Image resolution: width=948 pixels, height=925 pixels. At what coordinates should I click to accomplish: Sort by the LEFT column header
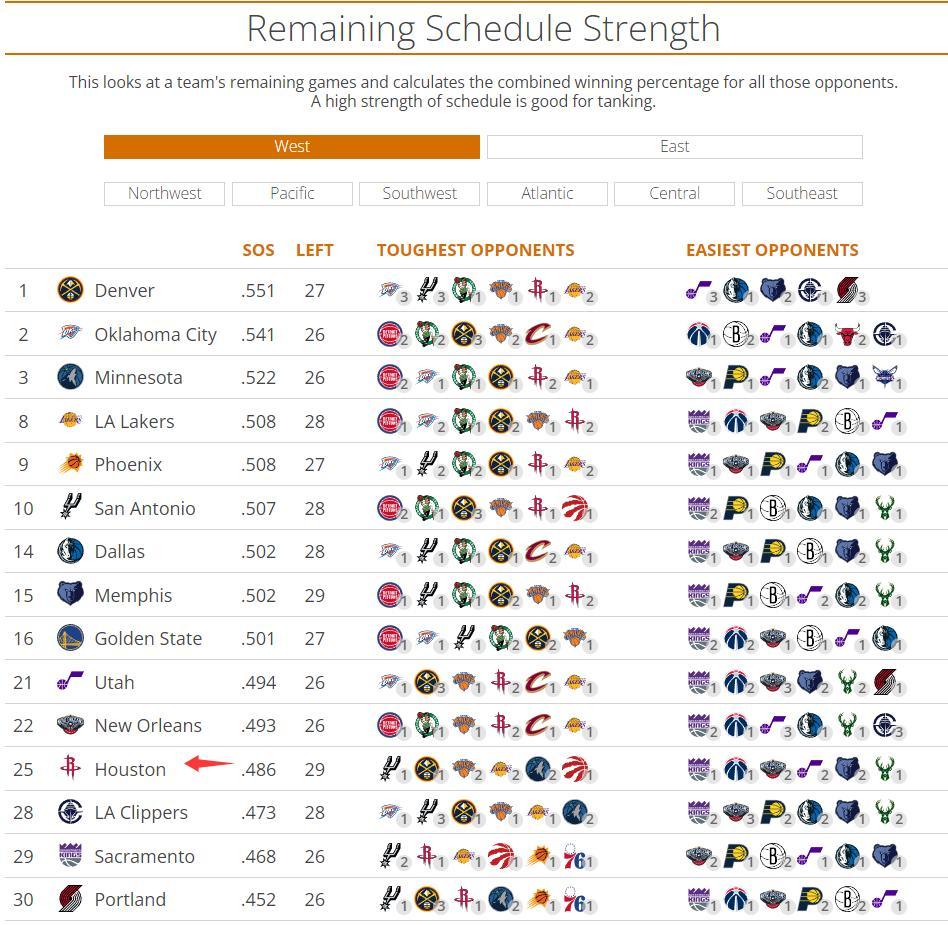314,250
